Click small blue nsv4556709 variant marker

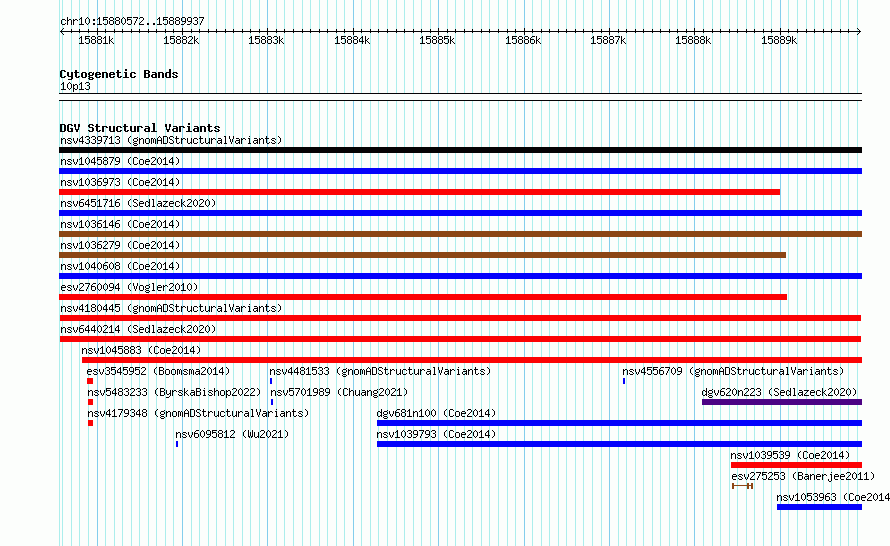pyautogui.click(x=624, y=381)
